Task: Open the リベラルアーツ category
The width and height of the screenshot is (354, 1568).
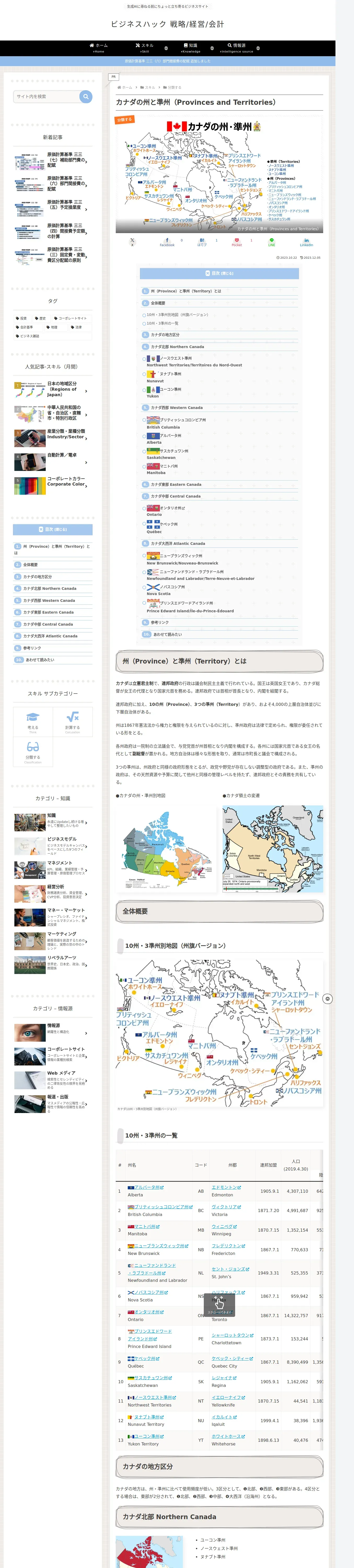Action: pyautogui.click(x=53, y=965)
